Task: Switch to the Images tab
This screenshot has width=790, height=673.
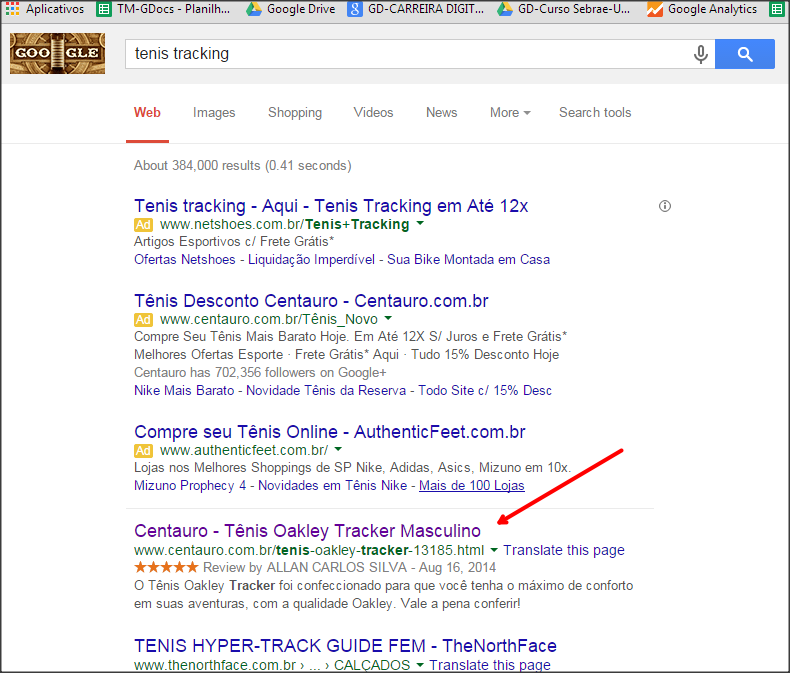Action: tap(214, 113)
